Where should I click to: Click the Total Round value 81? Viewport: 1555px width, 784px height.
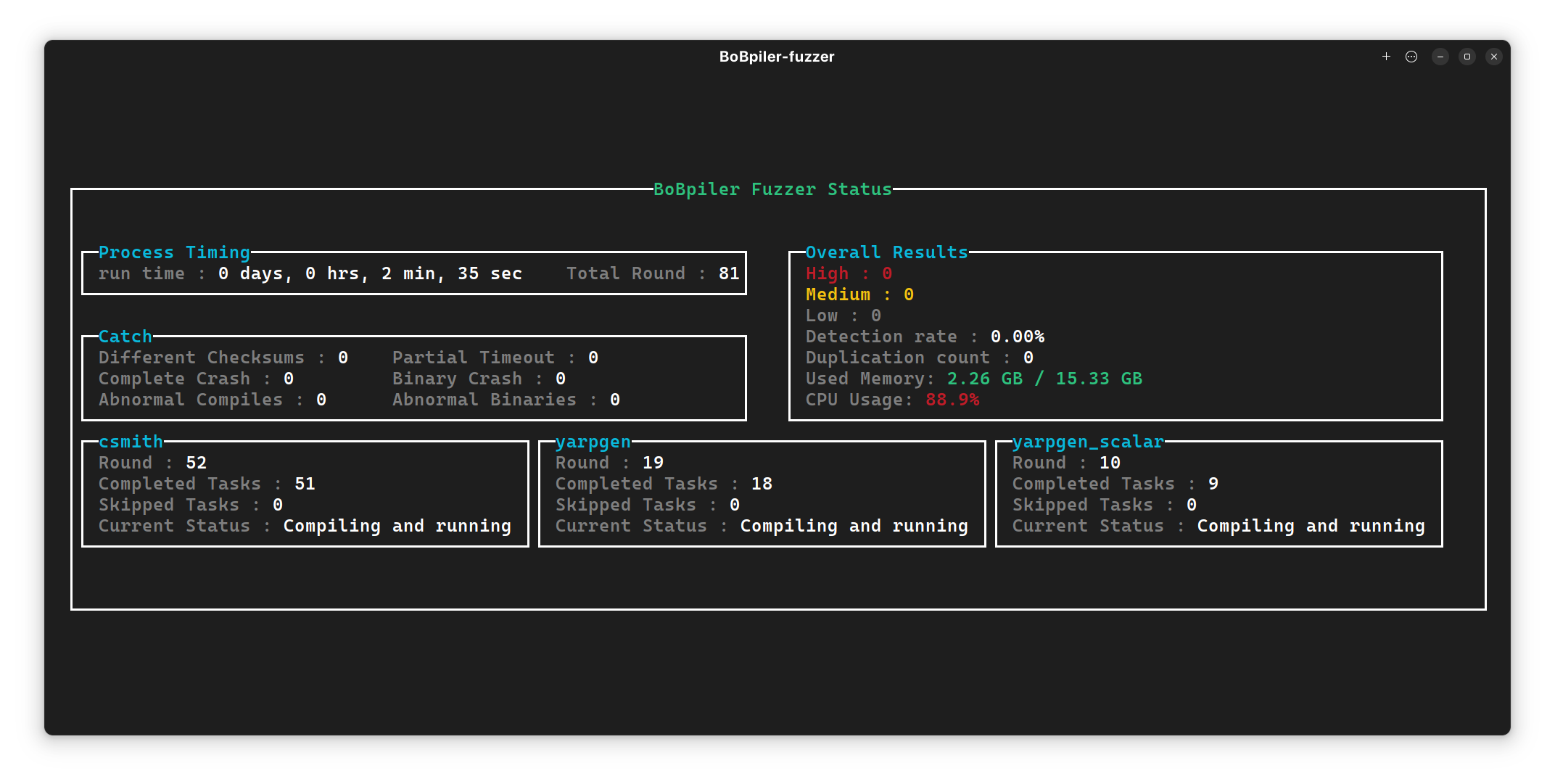729,273
